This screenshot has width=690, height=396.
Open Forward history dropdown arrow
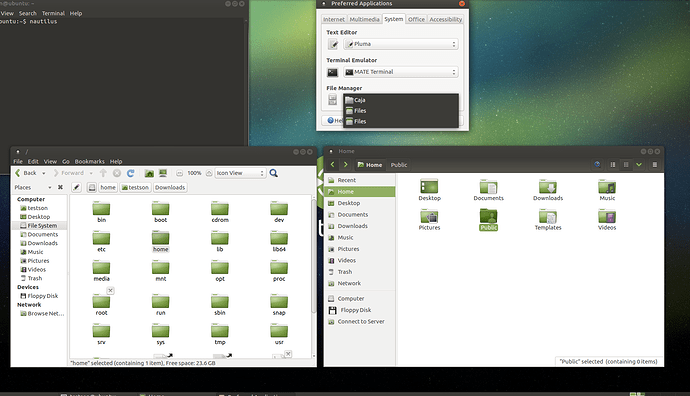pyautogui.click(x=91, y=173)
